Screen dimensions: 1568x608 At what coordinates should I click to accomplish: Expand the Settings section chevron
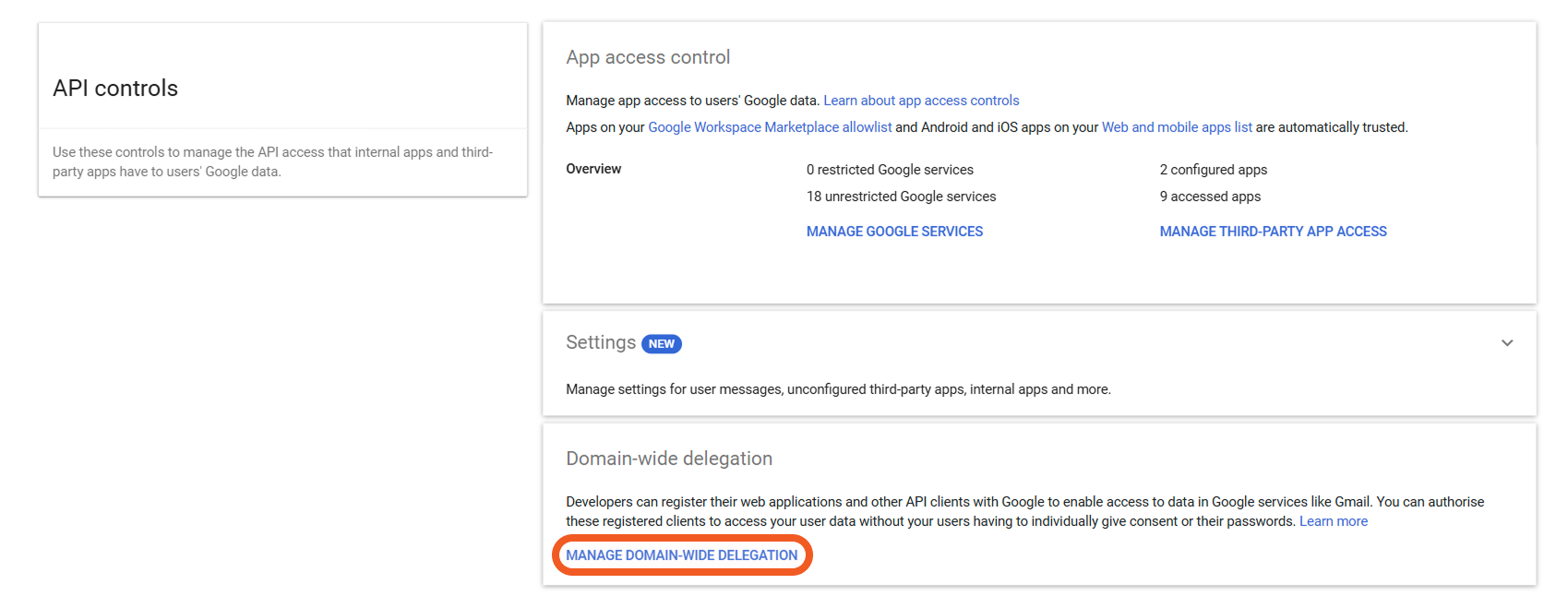click(1506, 343)
